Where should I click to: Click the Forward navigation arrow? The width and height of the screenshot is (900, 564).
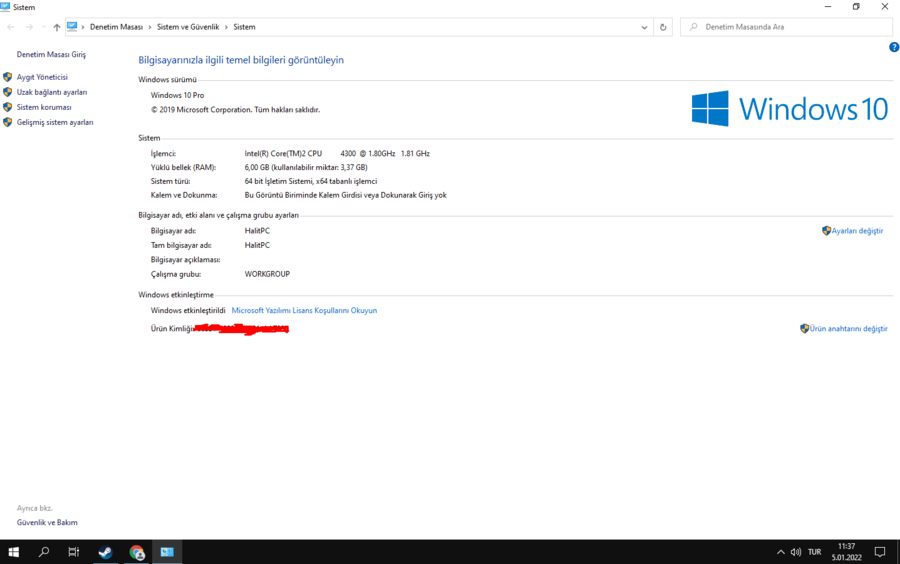[x=29, y=27]
